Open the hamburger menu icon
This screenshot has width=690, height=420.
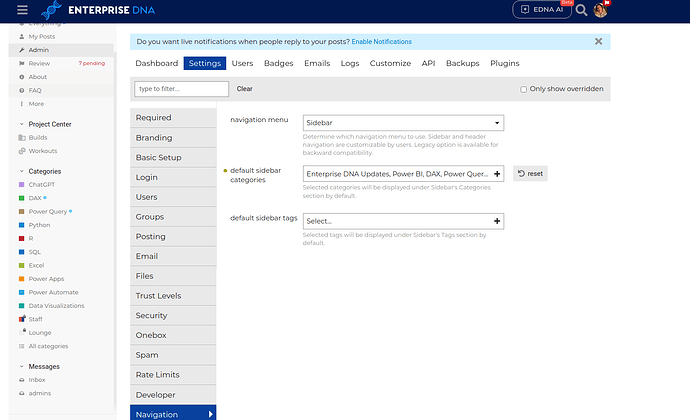coord(22,10)
